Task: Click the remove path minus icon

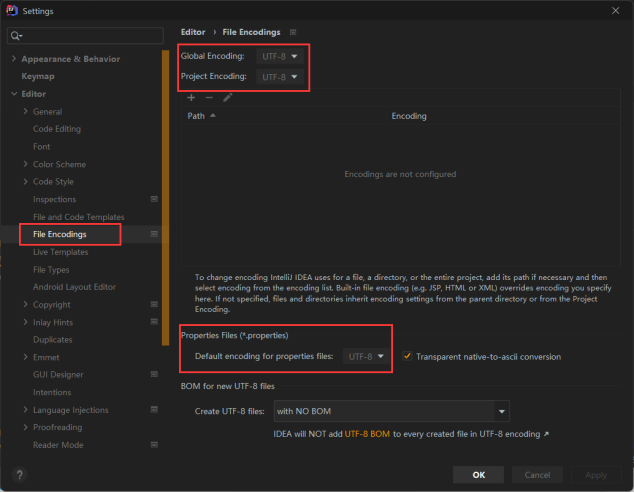Action: (209, 97)
